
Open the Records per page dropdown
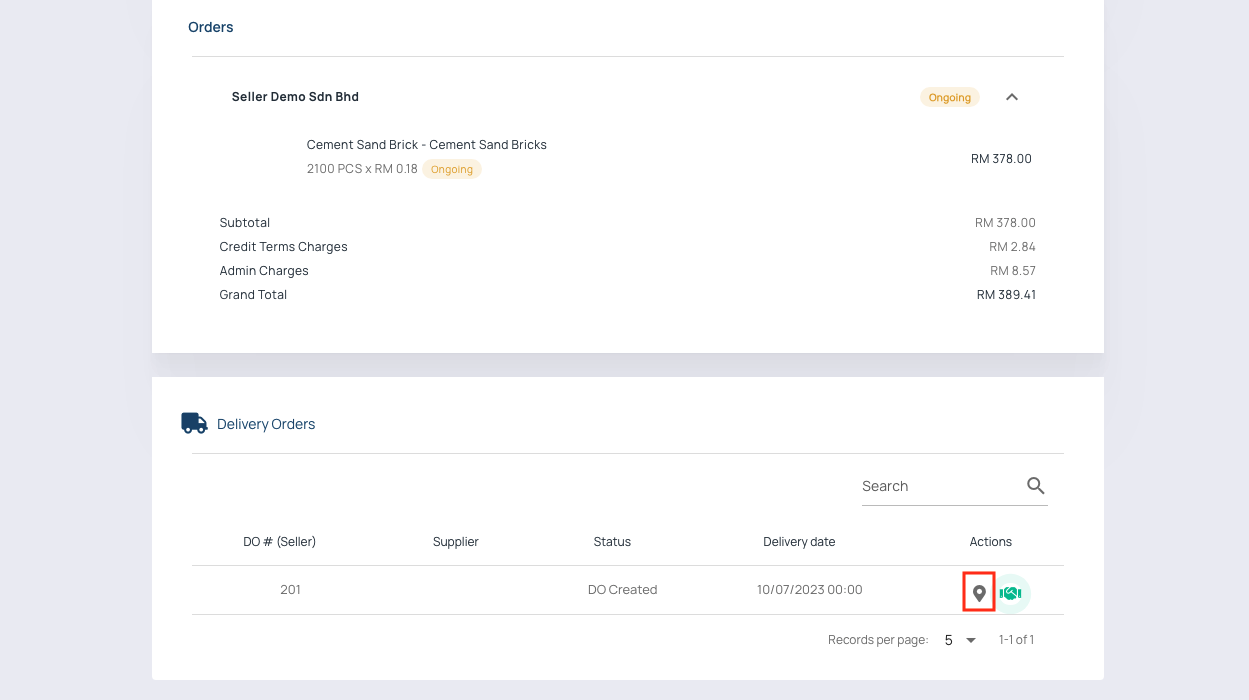click(960, 640)
